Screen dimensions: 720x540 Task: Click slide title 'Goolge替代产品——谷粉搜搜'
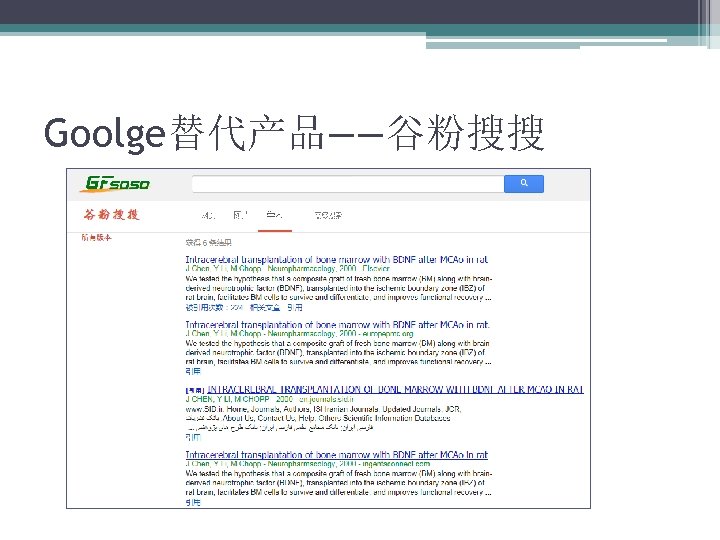click(294, 133)
